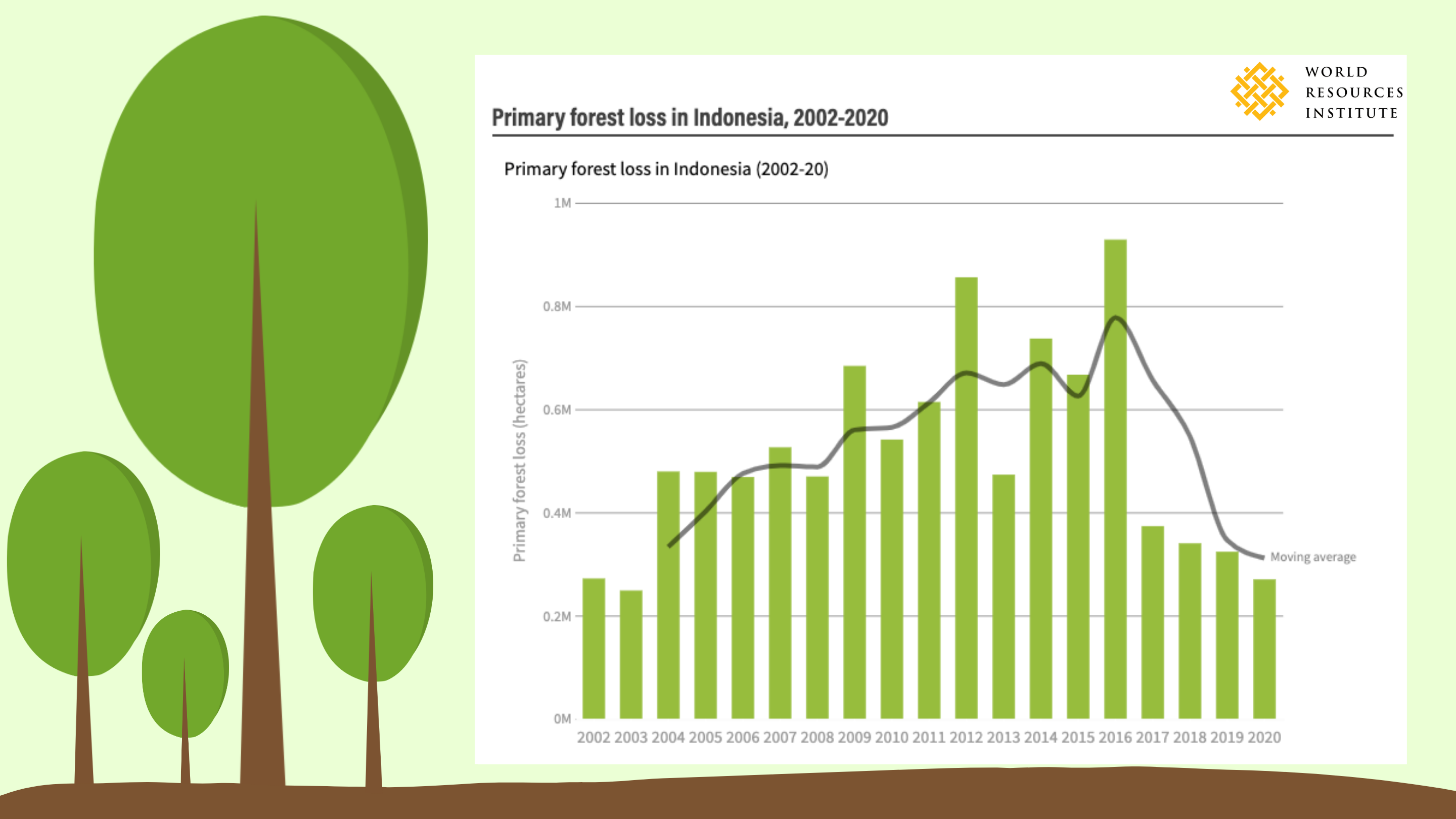Click the '1M' y-axis label
This screenshot has width=1456, height=819.
pos(562,203)
